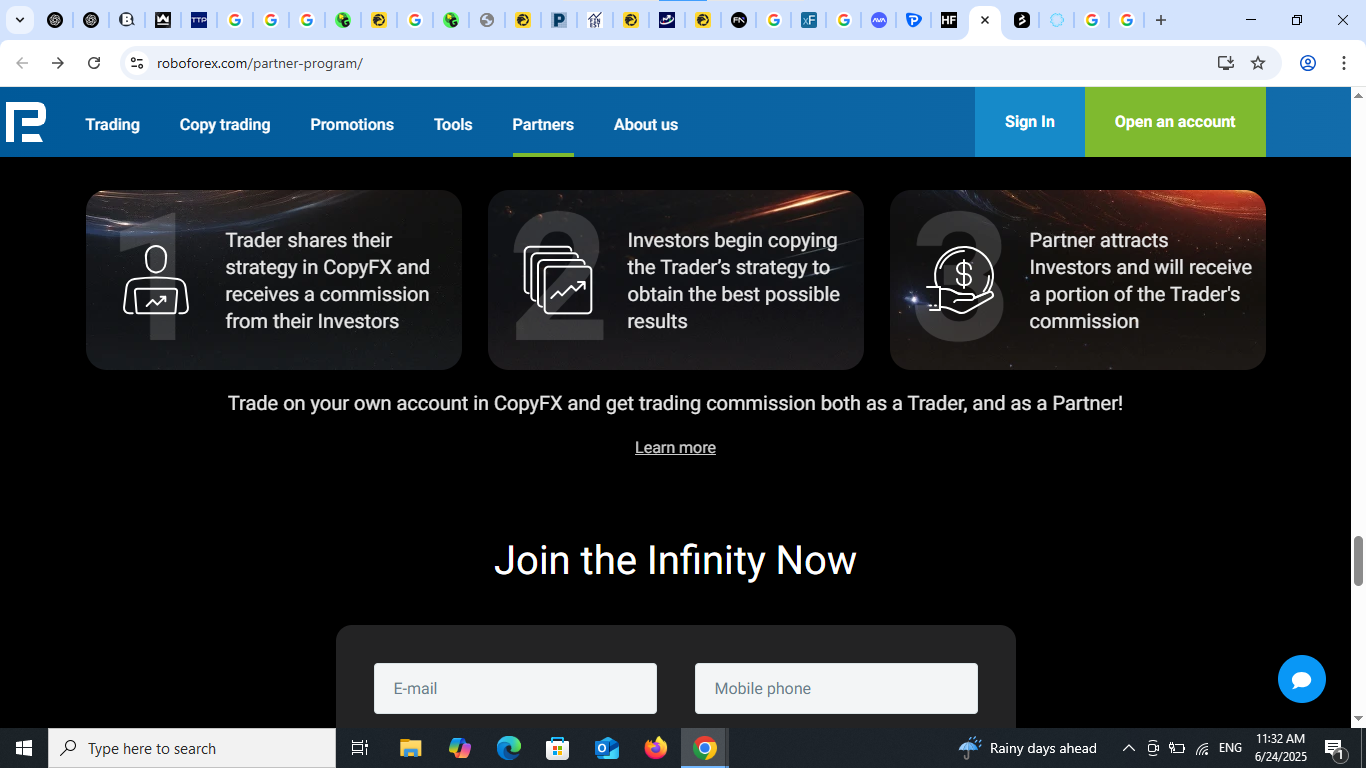
Task: Click the hand with dollar coin icon
Action: pos(961,279)
